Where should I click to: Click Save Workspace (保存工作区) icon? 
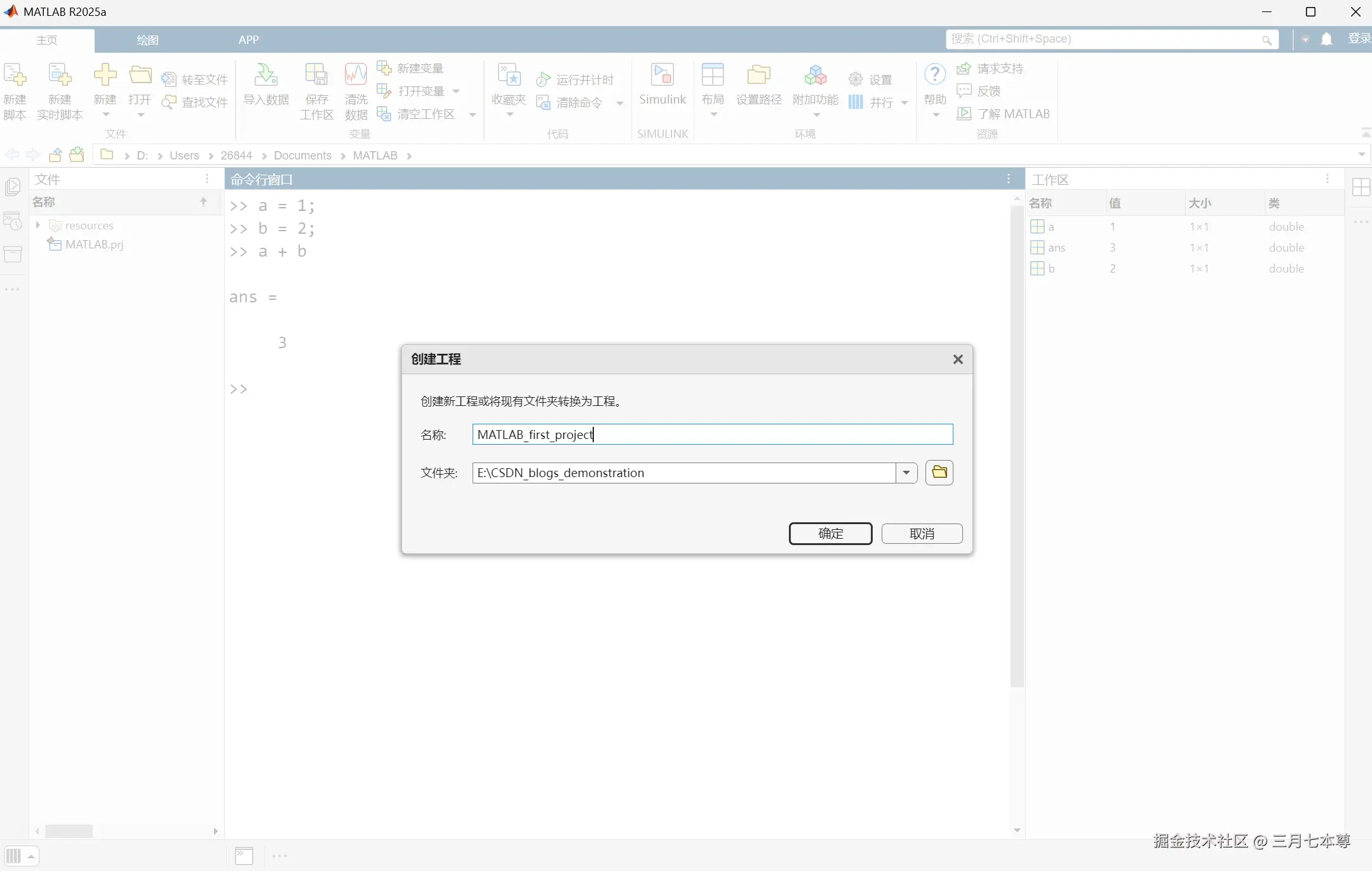click(x=316, y=75)
